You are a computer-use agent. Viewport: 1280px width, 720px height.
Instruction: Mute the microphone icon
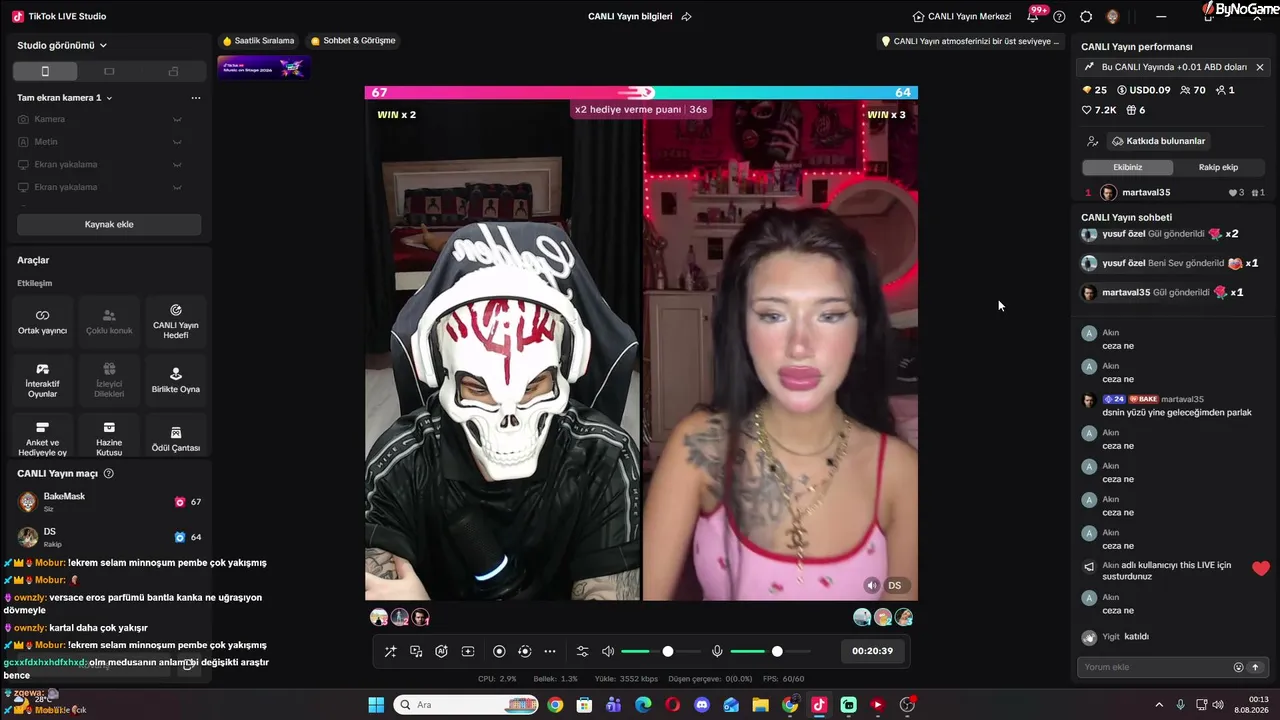pyautogui.click(x=717, y=651)
